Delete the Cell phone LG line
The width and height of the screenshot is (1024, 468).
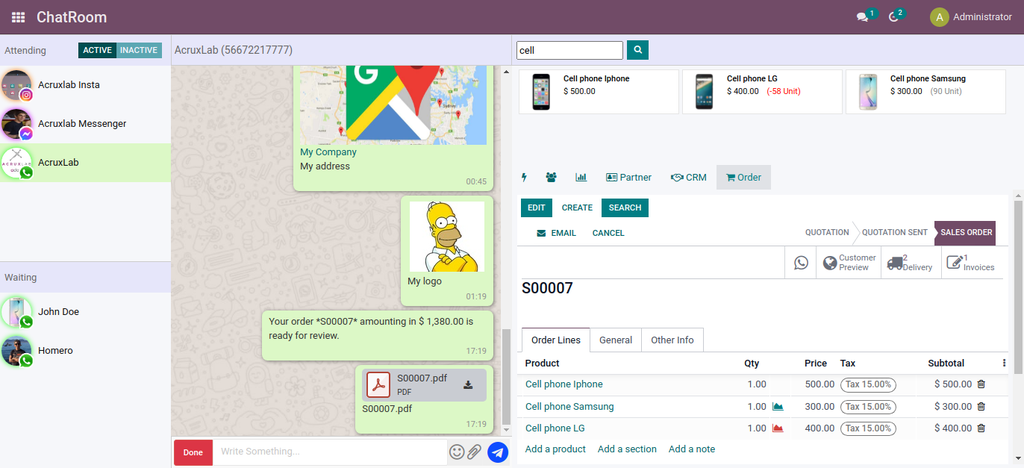[981, 429]
